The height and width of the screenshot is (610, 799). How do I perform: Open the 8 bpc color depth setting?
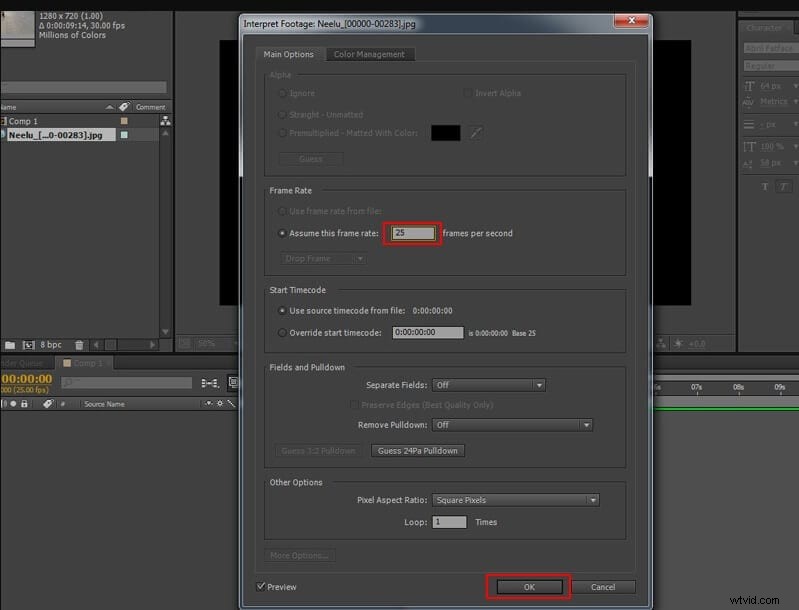50,345
